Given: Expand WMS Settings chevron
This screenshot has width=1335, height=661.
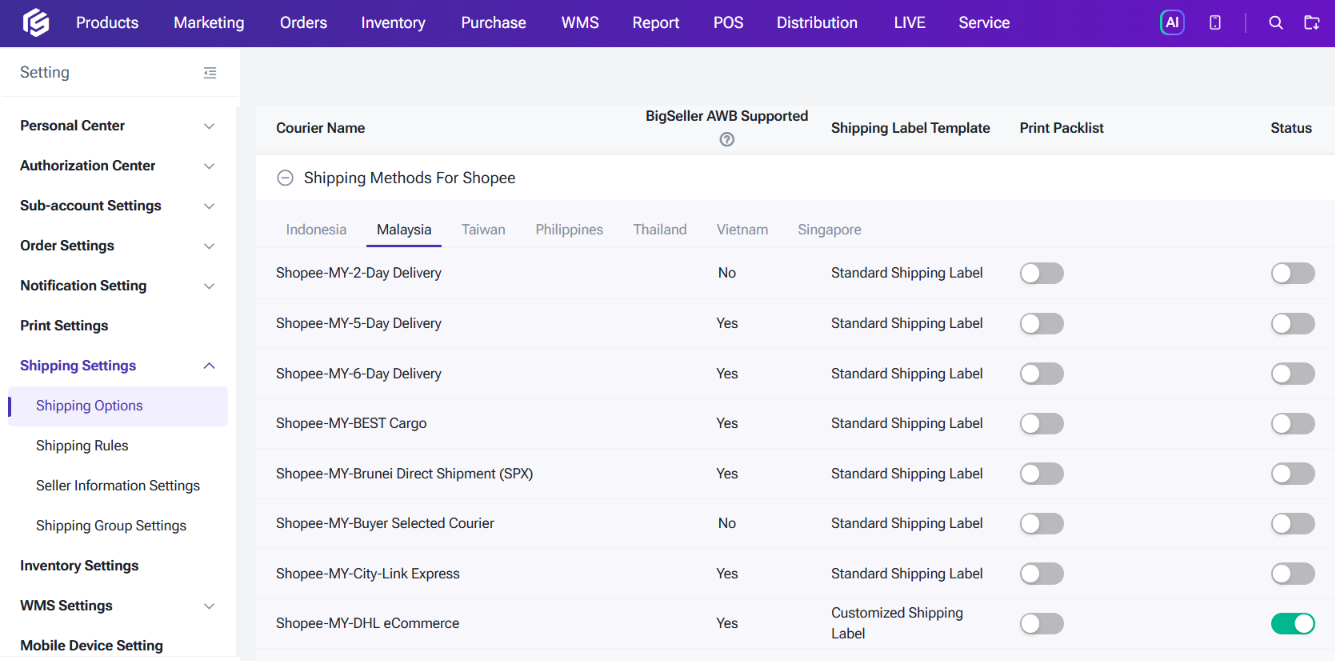Looking at the screenshot, I should point(209,606).
